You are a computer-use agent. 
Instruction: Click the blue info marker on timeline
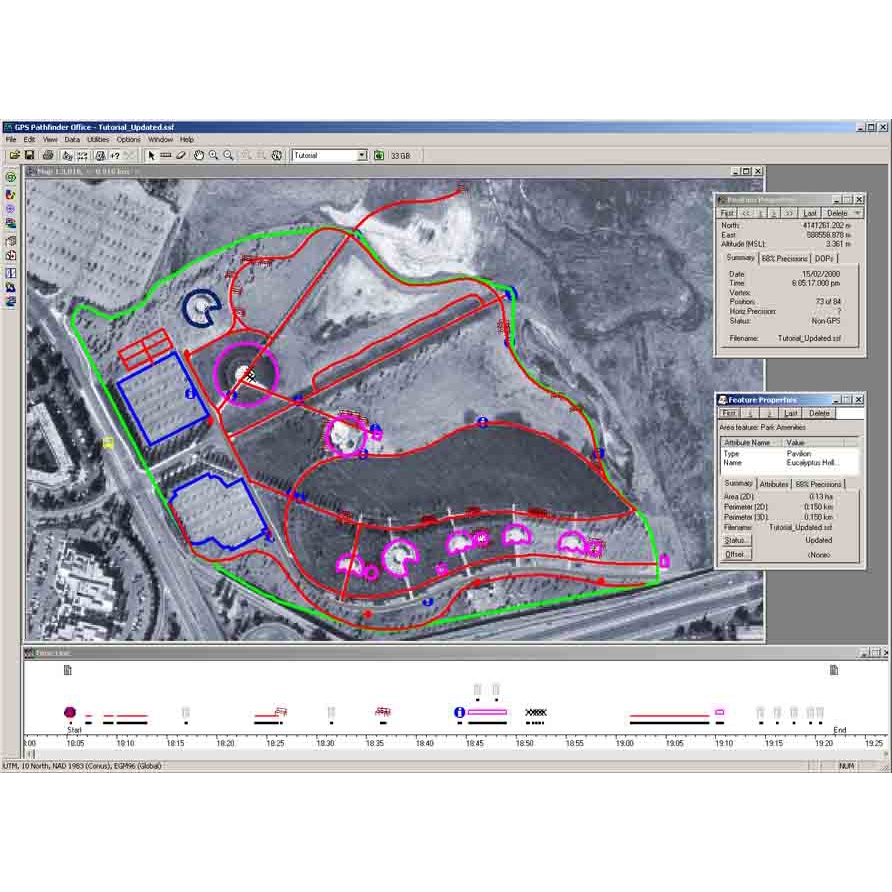[x=459, y=712]
